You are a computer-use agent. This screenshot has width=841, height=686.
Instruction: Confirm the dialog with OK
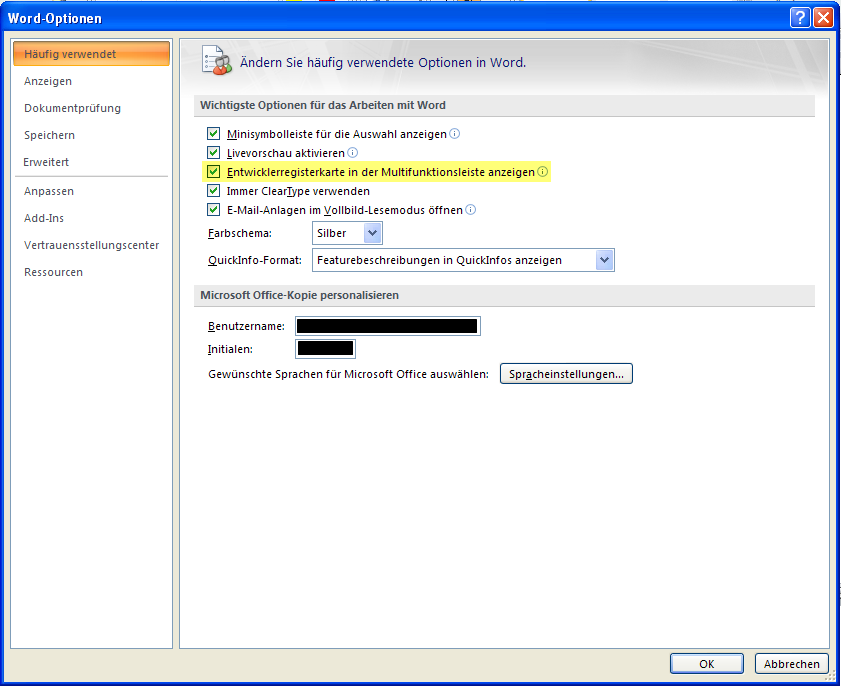pyautogui.click(x=706, y=663)
